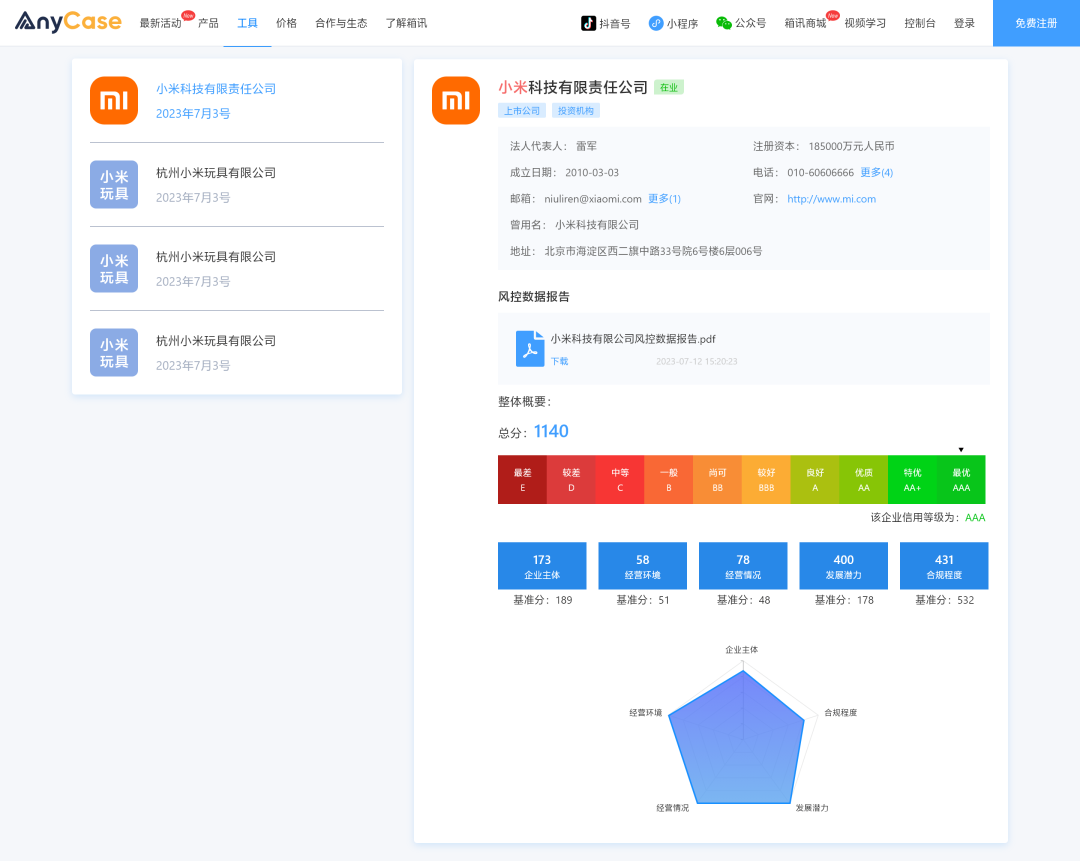Open the http://www.mi.com website link

[831, 199]
